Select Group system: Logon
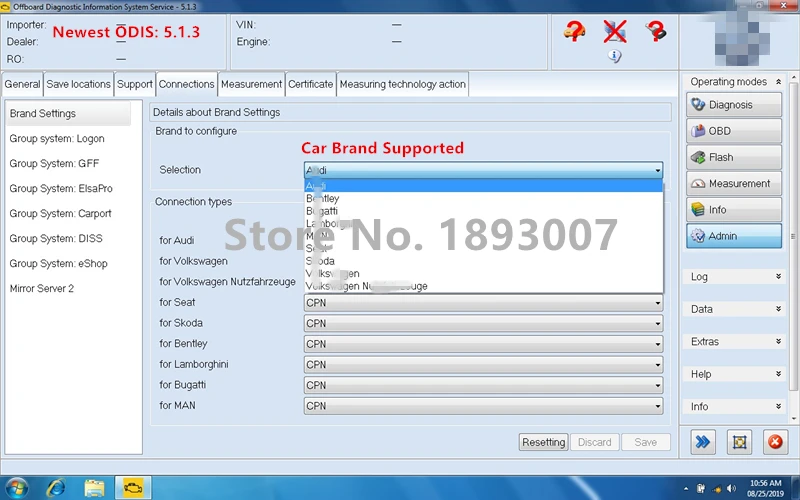The width and height of the screenshot is (800, 500). [57, 139]
